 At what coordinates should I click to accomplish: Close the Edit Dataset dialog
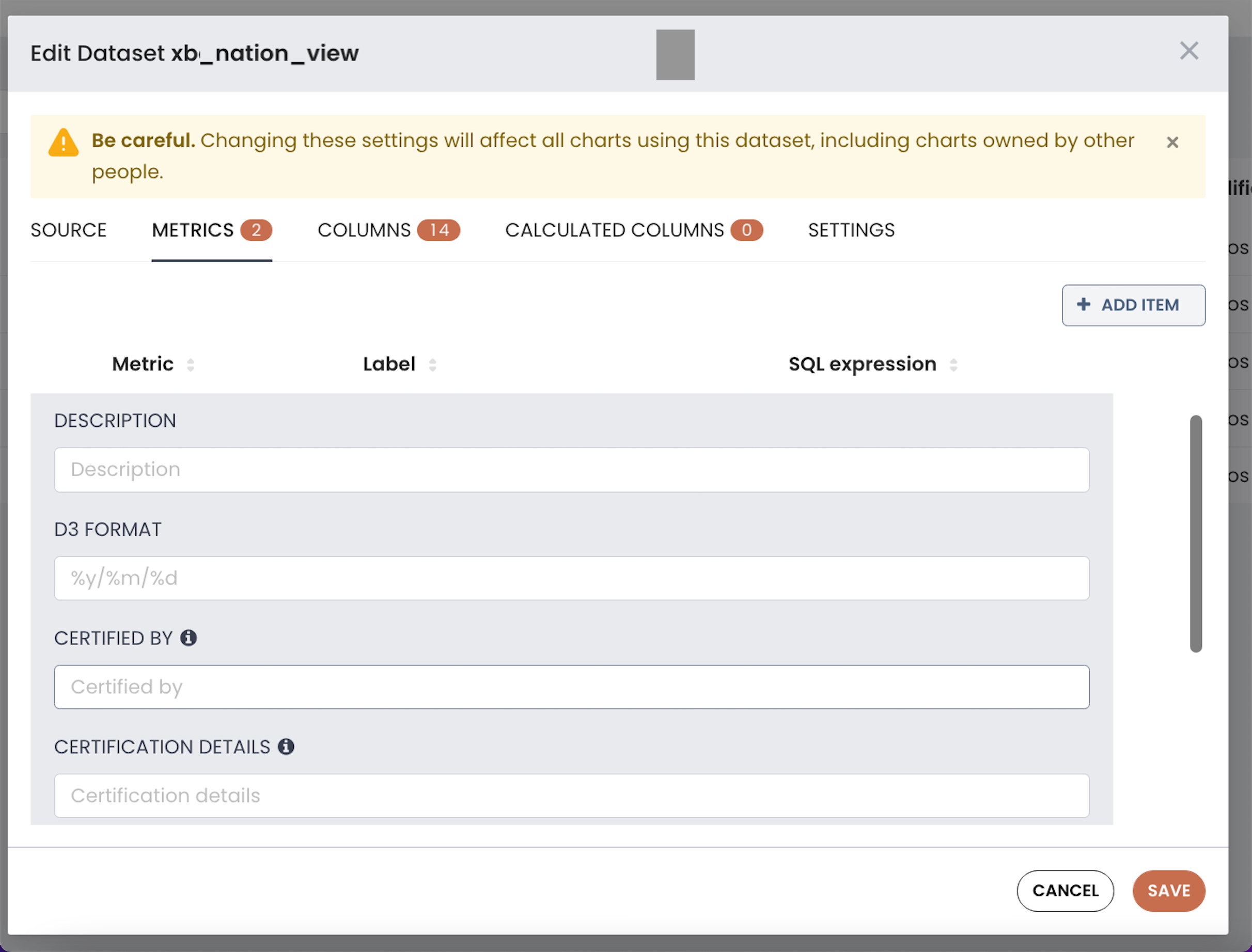[x=1188, y=51]
